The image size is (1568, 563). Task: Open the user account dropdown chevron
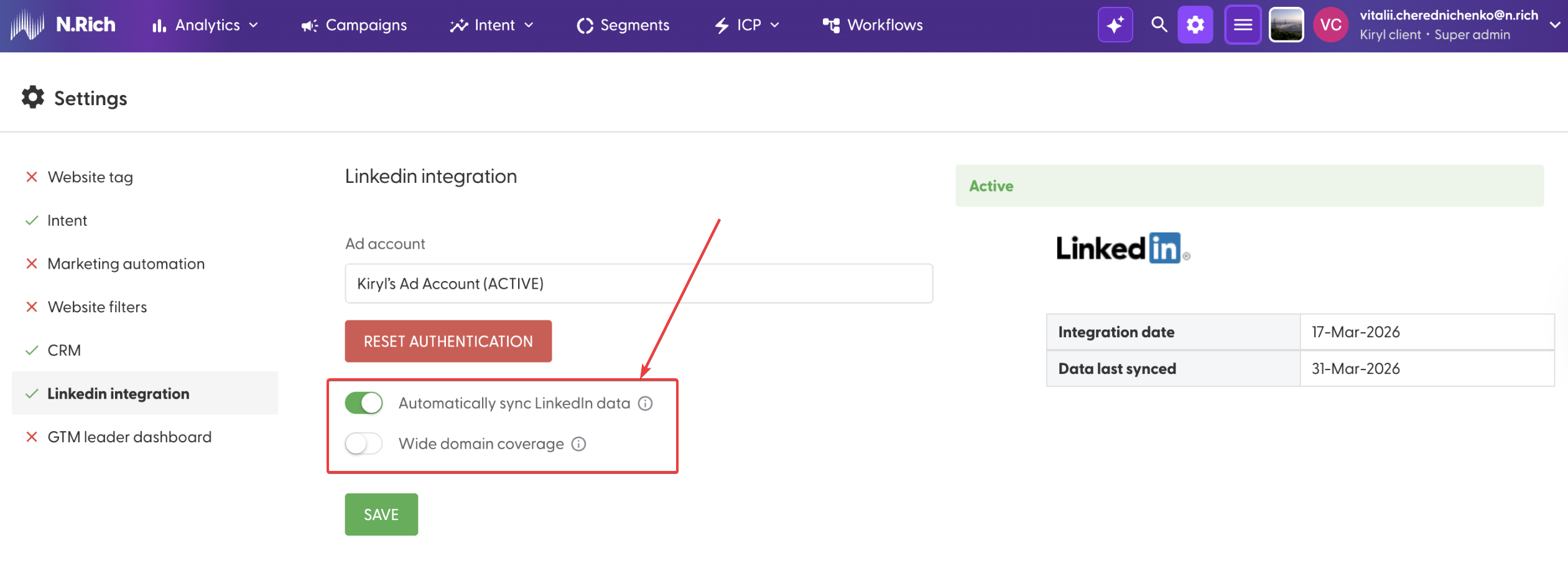1555,26
